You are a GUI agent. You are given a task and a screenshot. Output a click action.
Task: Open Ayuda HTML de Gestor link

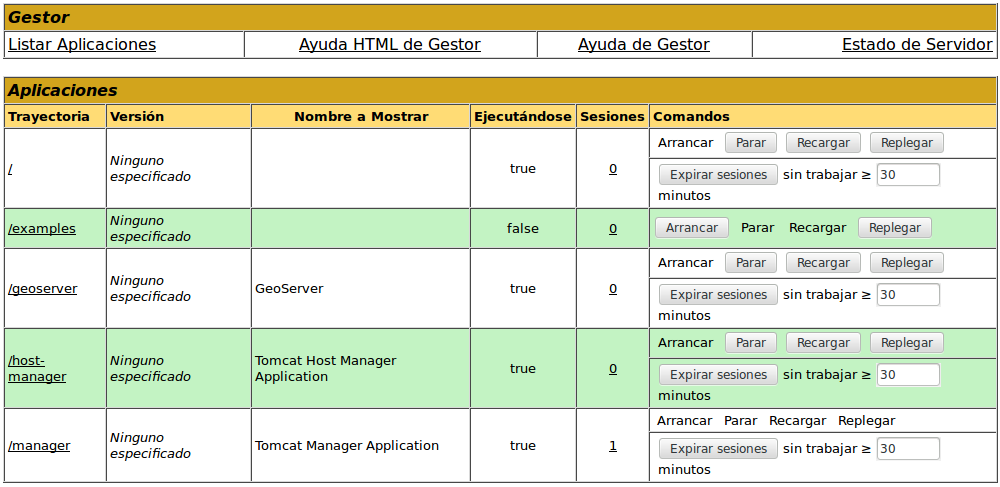pyautogui.click(x=390, y=45)
